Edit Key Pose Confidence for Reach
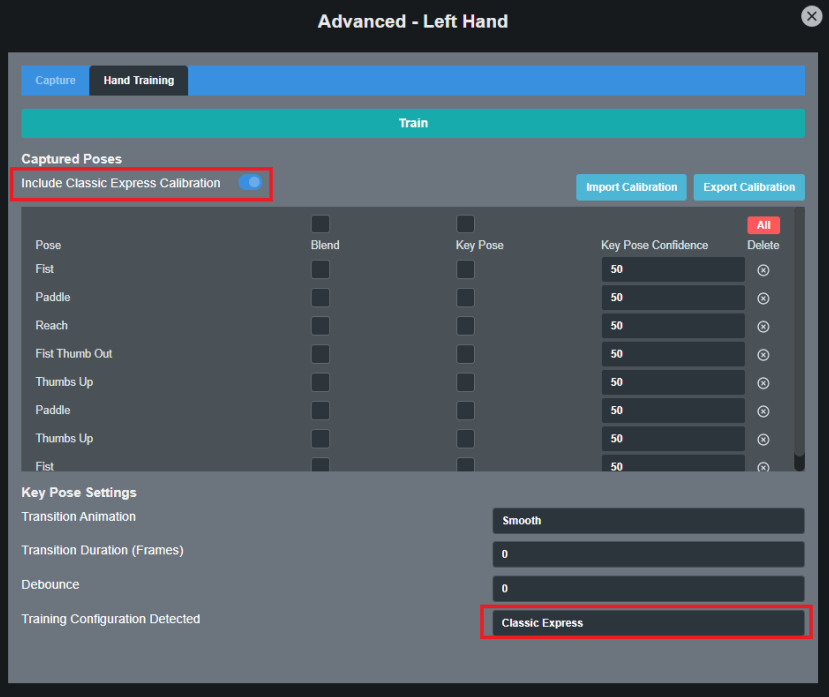Viewport: 829px width, 697px height. coord(673,326)
